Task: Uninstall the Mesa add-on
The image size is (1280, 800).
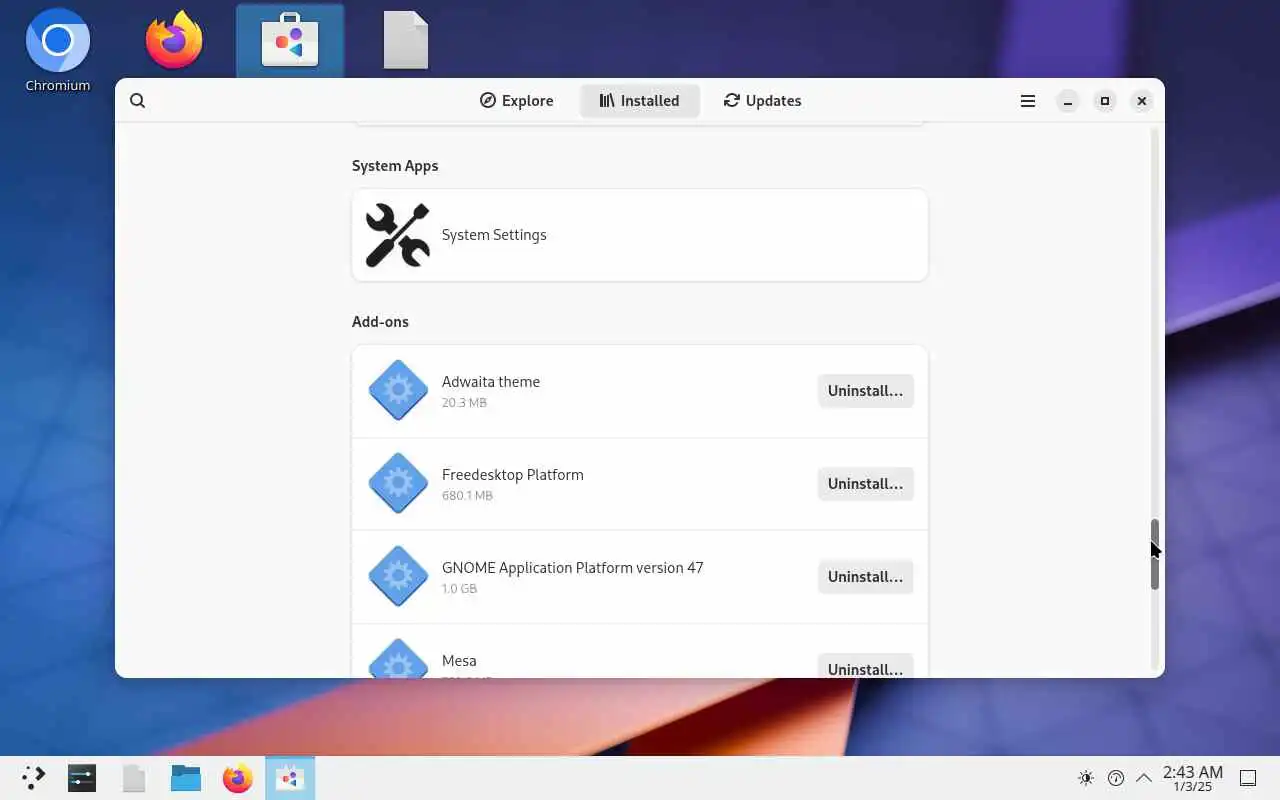Action: pos(865,667)
